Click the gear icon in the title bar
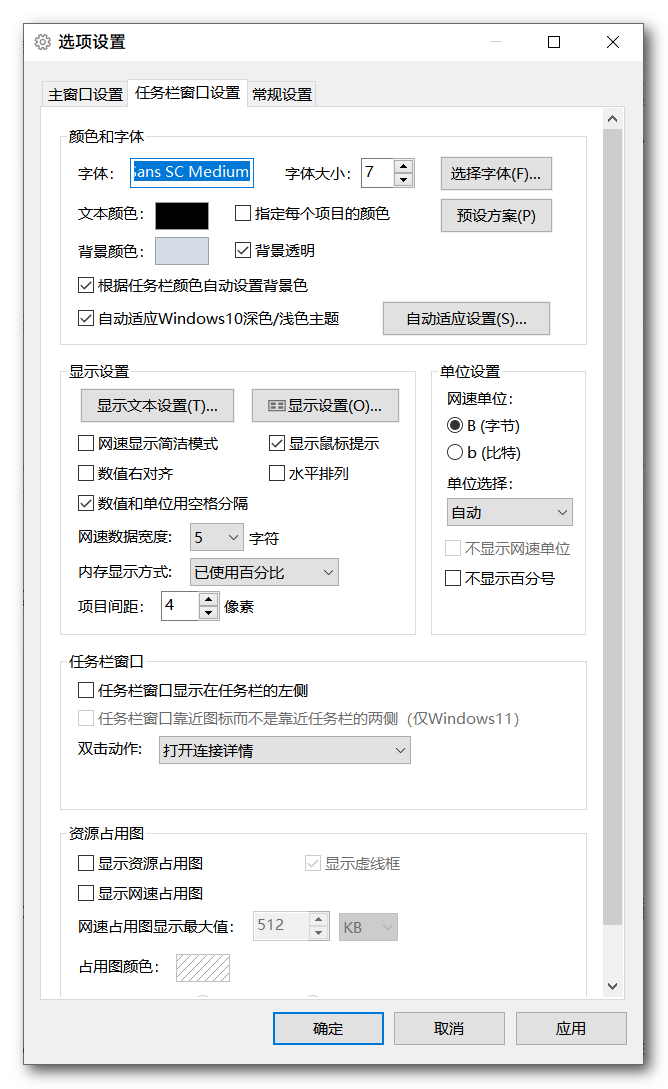 pyautogui.click(x=42, y=42)
